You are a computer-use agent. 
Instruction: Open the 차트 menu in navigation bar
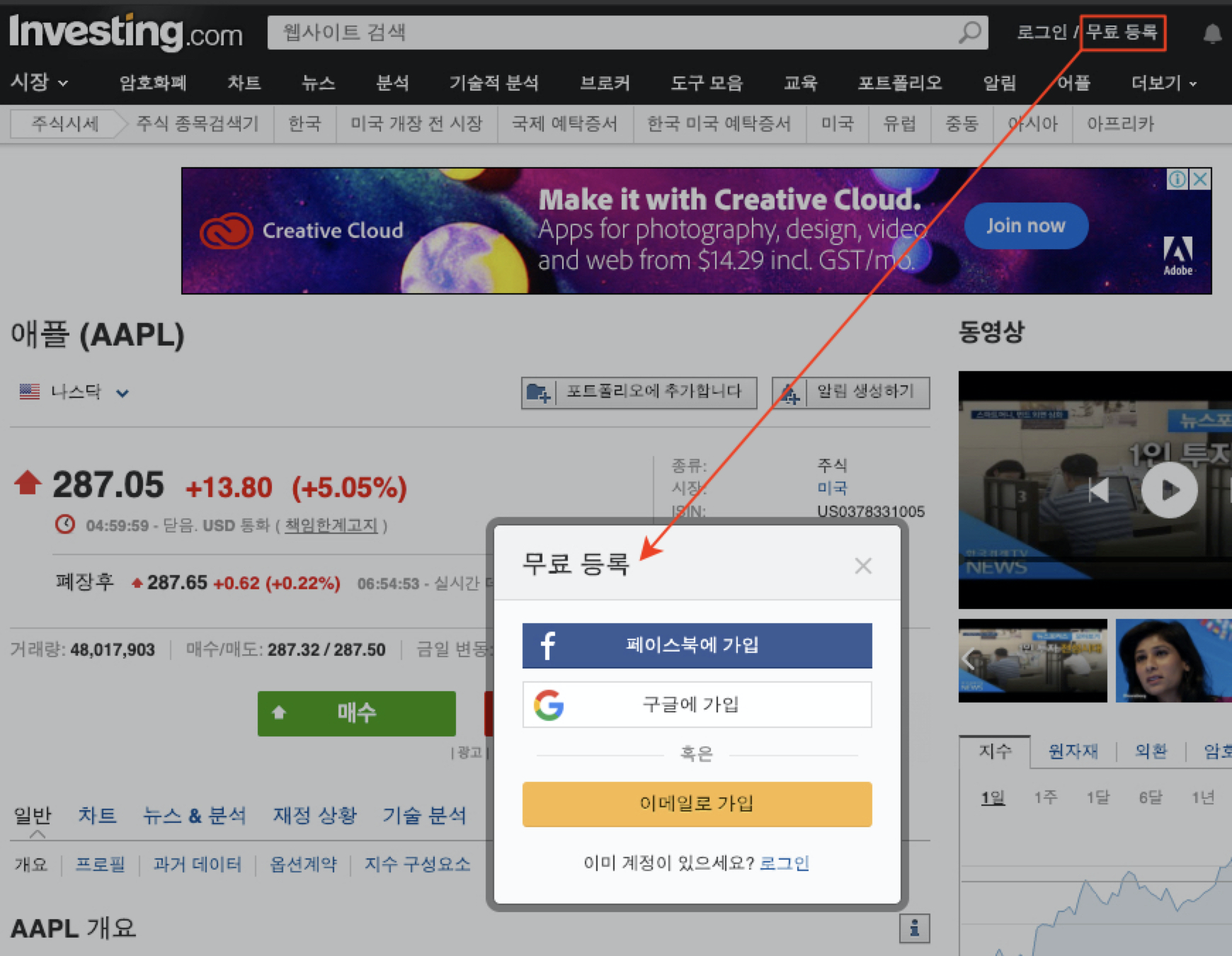click(244, 83)
